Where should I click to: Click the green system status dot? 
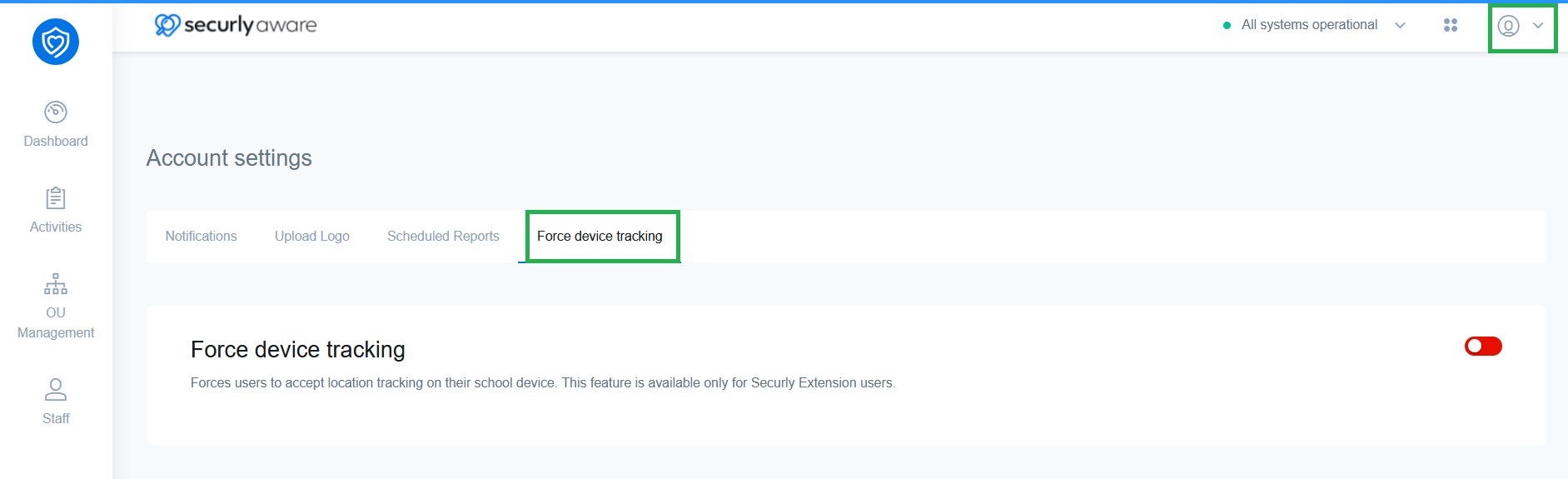coord(1227,26)
